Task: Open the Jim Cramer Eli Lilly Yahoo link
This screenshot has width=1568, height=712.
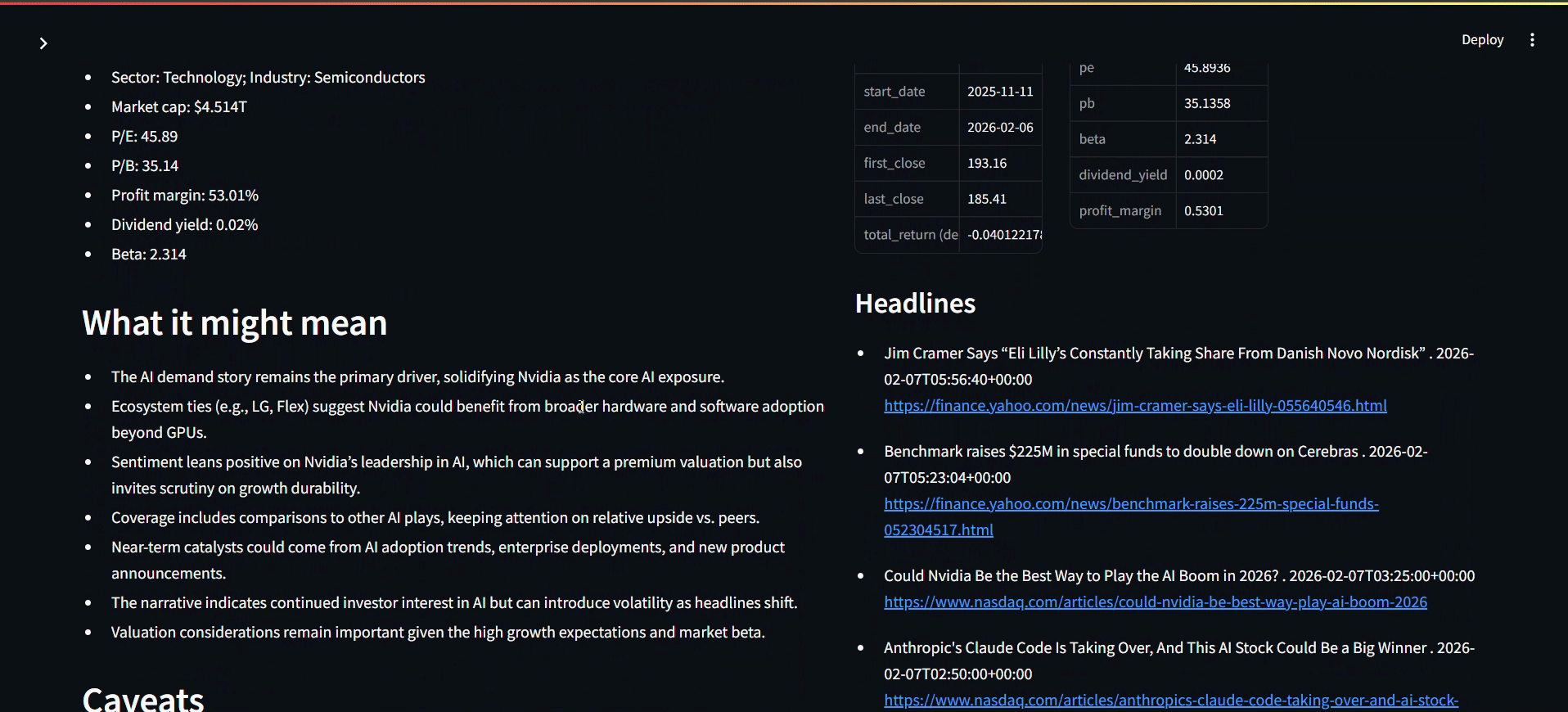Action: point(1134,406)
